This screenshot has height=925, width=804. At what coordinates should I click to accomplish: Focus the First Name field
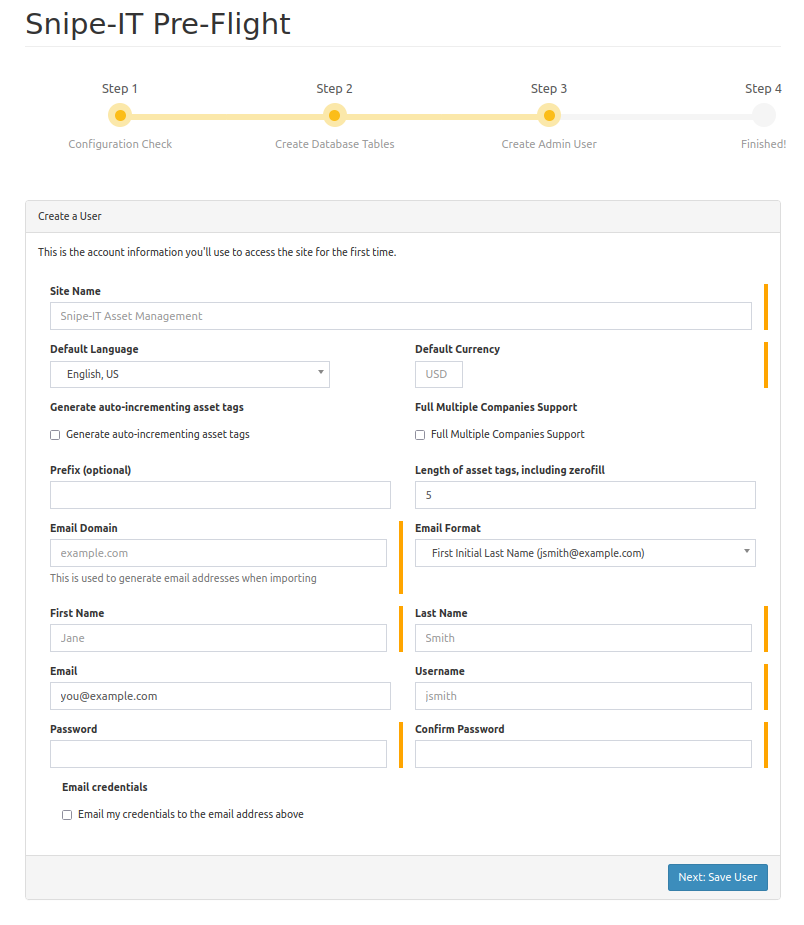(x=218, y=638)
